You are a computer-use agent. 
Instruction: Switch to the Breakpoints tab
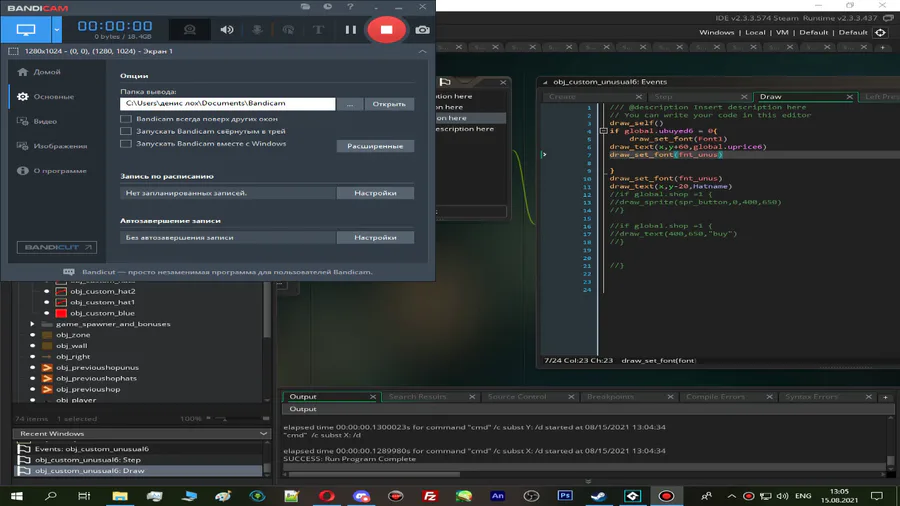(610, 396)
